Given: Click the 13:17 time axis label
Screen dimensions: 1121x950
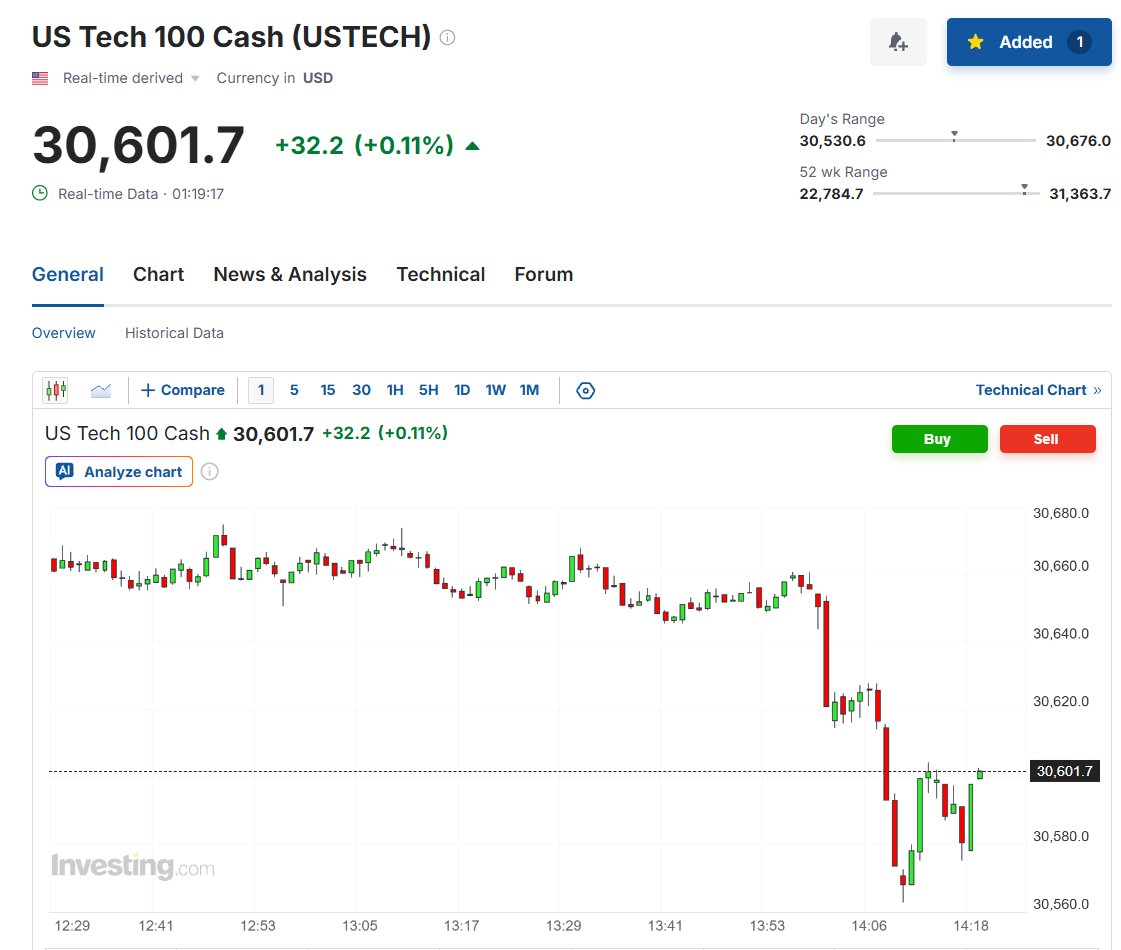Looking at the screenshot, I should point(461,926).
